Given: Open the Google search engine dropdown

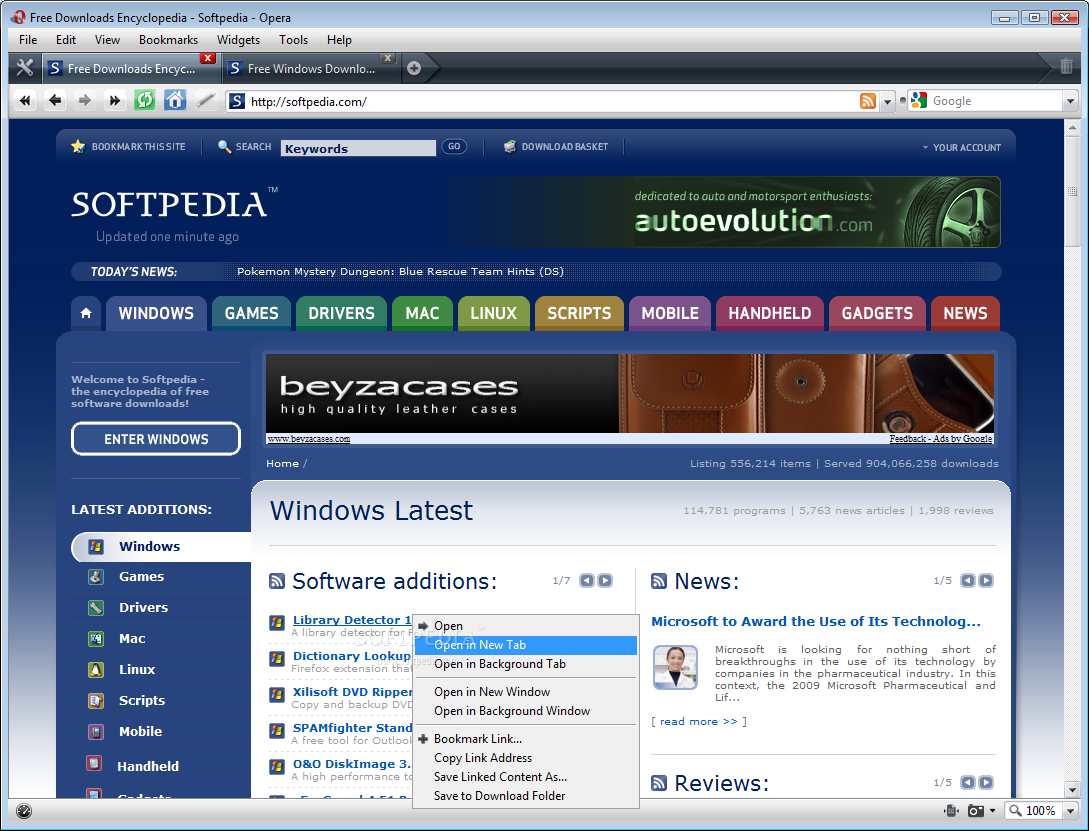Looking at the screenshot, I should (x=1070, y=101).
